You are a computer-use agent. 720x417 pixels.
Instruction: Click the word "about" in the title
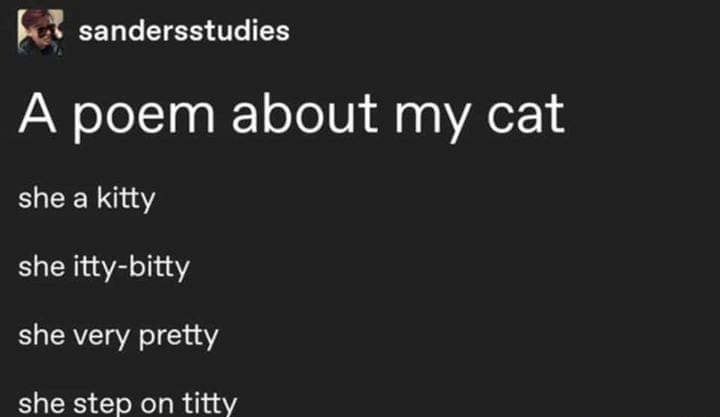click(304, 114)
